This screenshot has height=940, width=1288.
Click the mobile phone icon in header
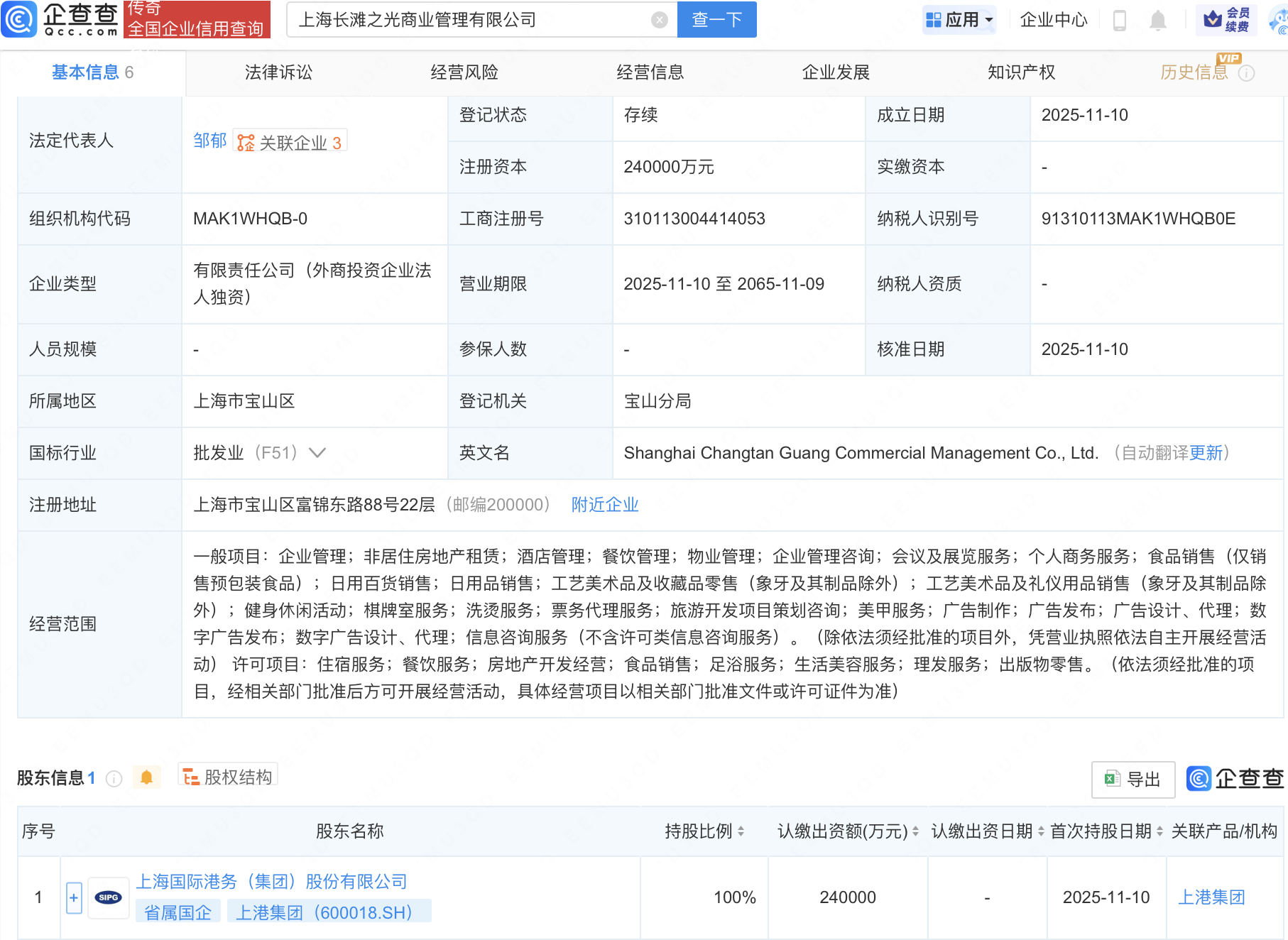(x=1119, y=21)
